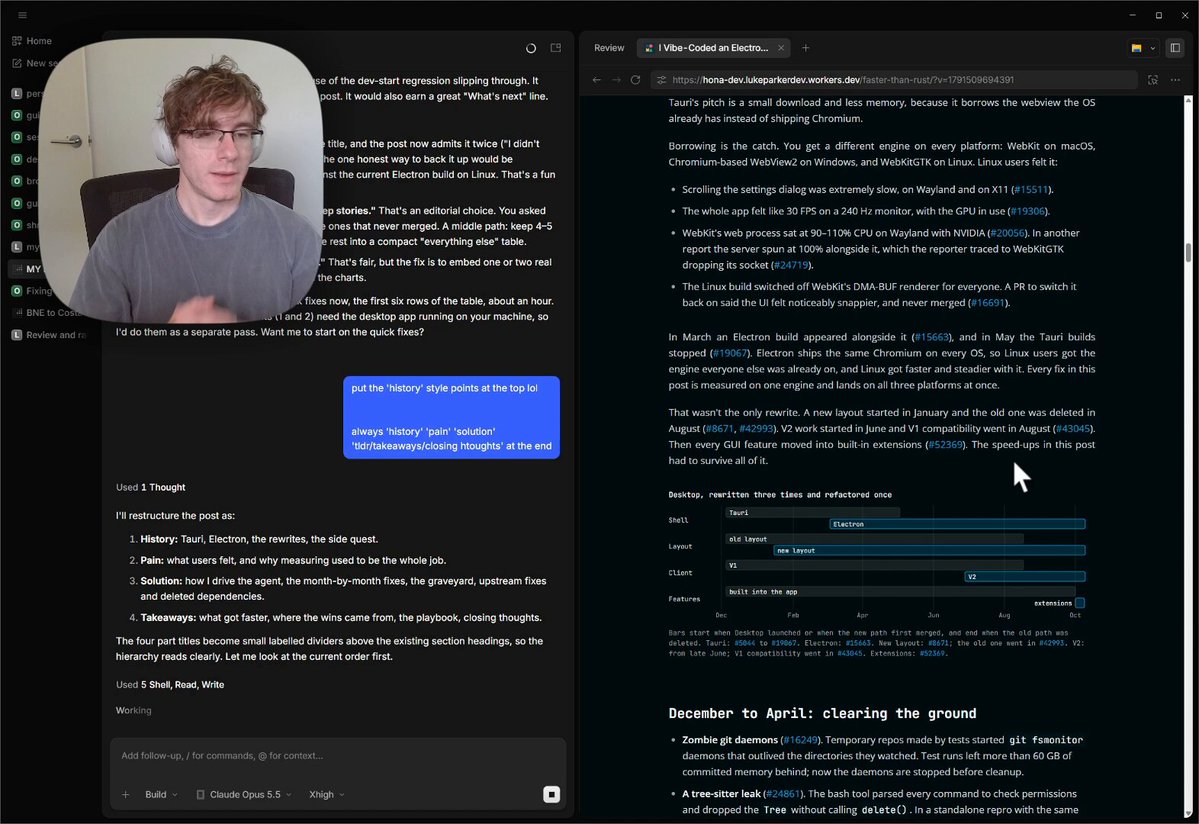Open the hamburger menu in the title bar

click(22, 15)
